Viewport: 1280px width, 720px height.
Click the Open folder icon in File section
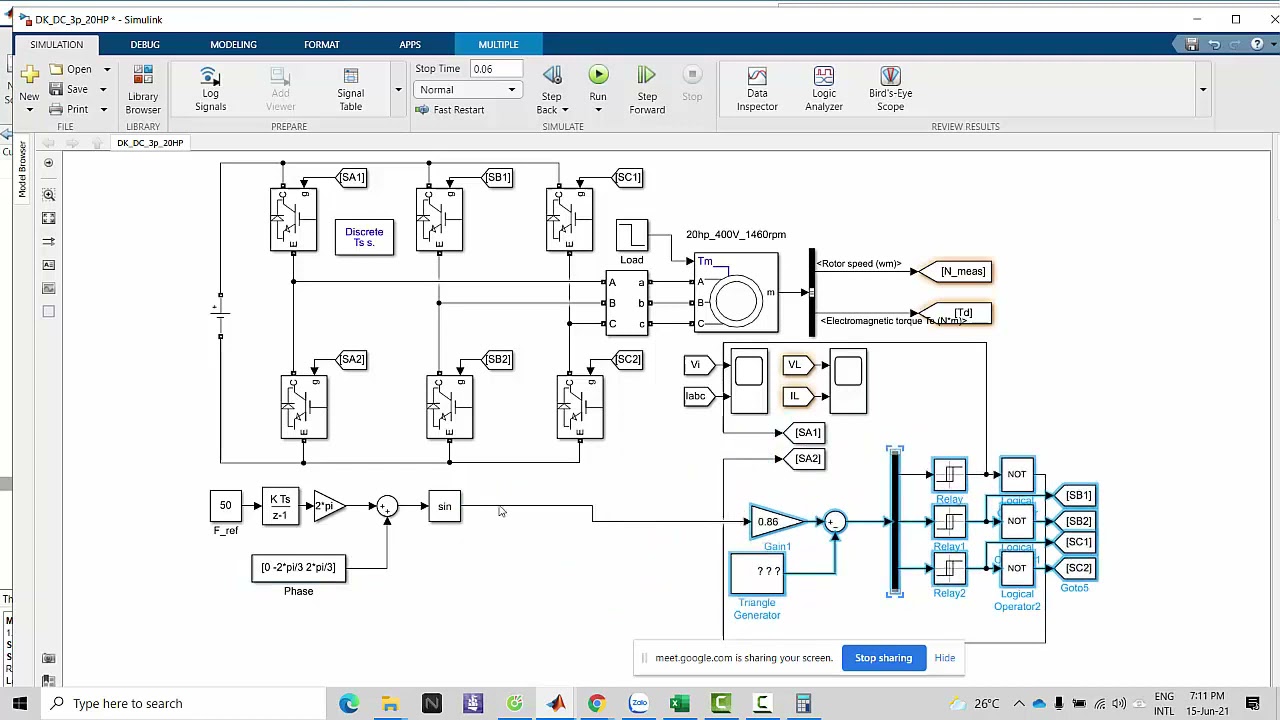coord(58,69)
